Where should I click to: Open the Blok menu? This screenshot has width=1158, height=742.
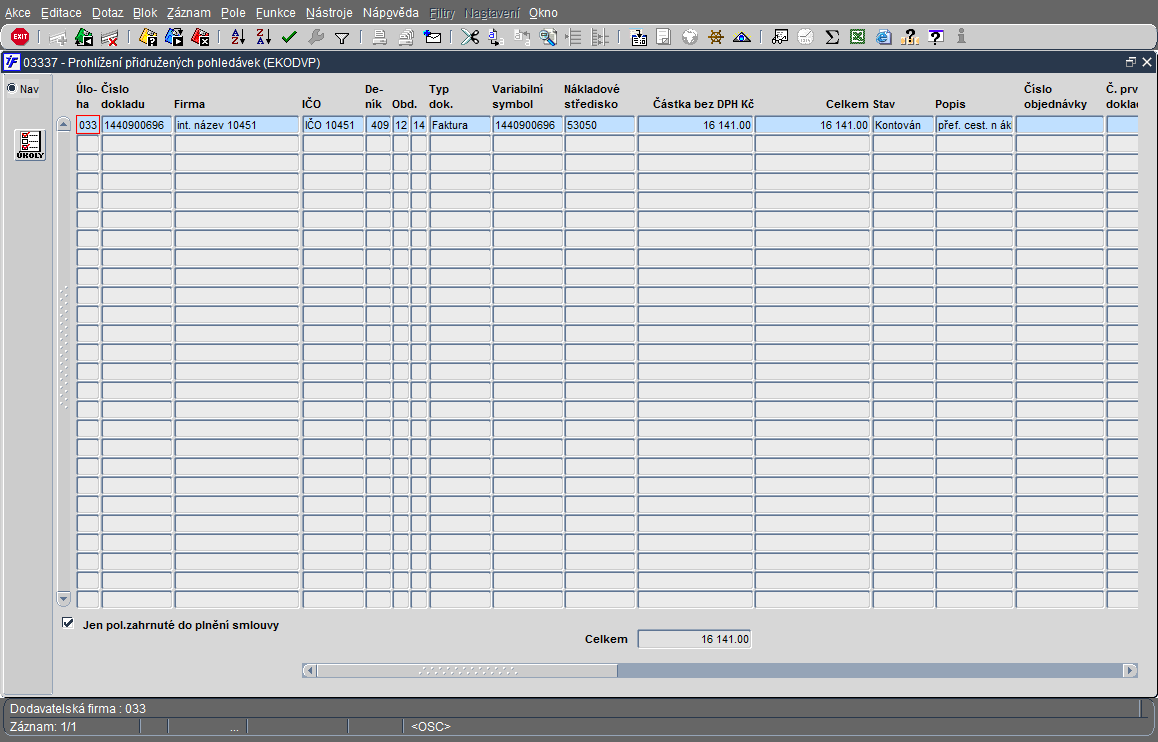click(145, 13)
